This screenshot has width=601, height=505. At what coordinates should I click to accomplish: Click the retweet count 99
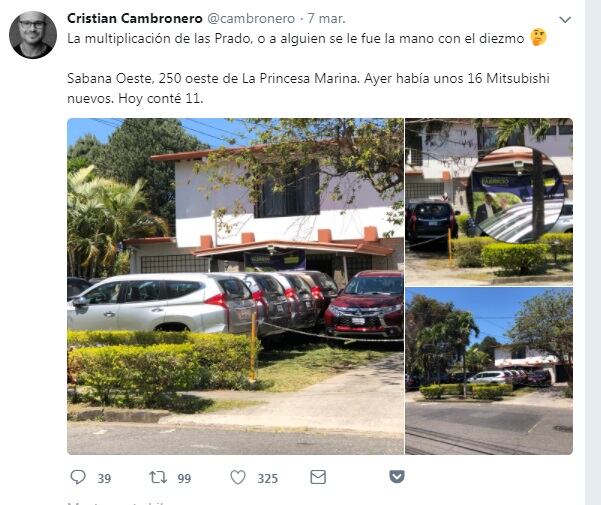click(184, 479)
